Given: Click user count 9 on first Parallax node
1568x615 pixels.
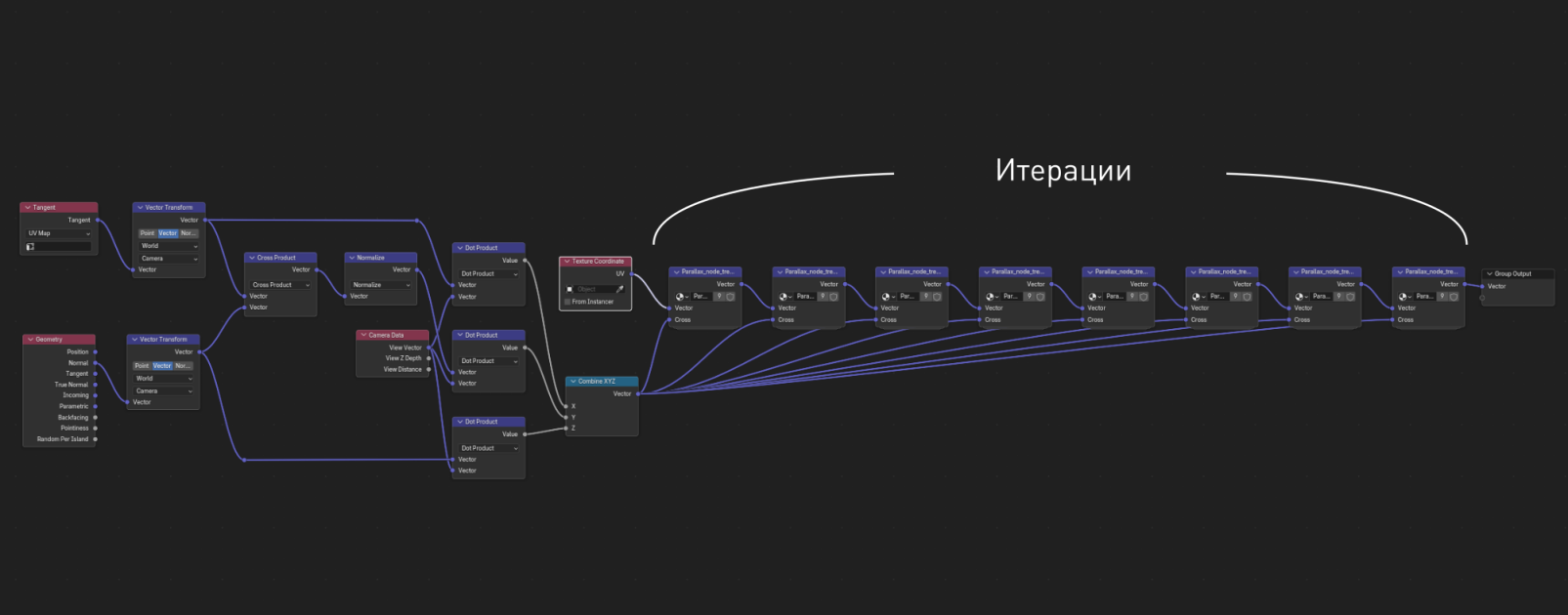Looking at the screenshot, I should click(x=720, y=296).
